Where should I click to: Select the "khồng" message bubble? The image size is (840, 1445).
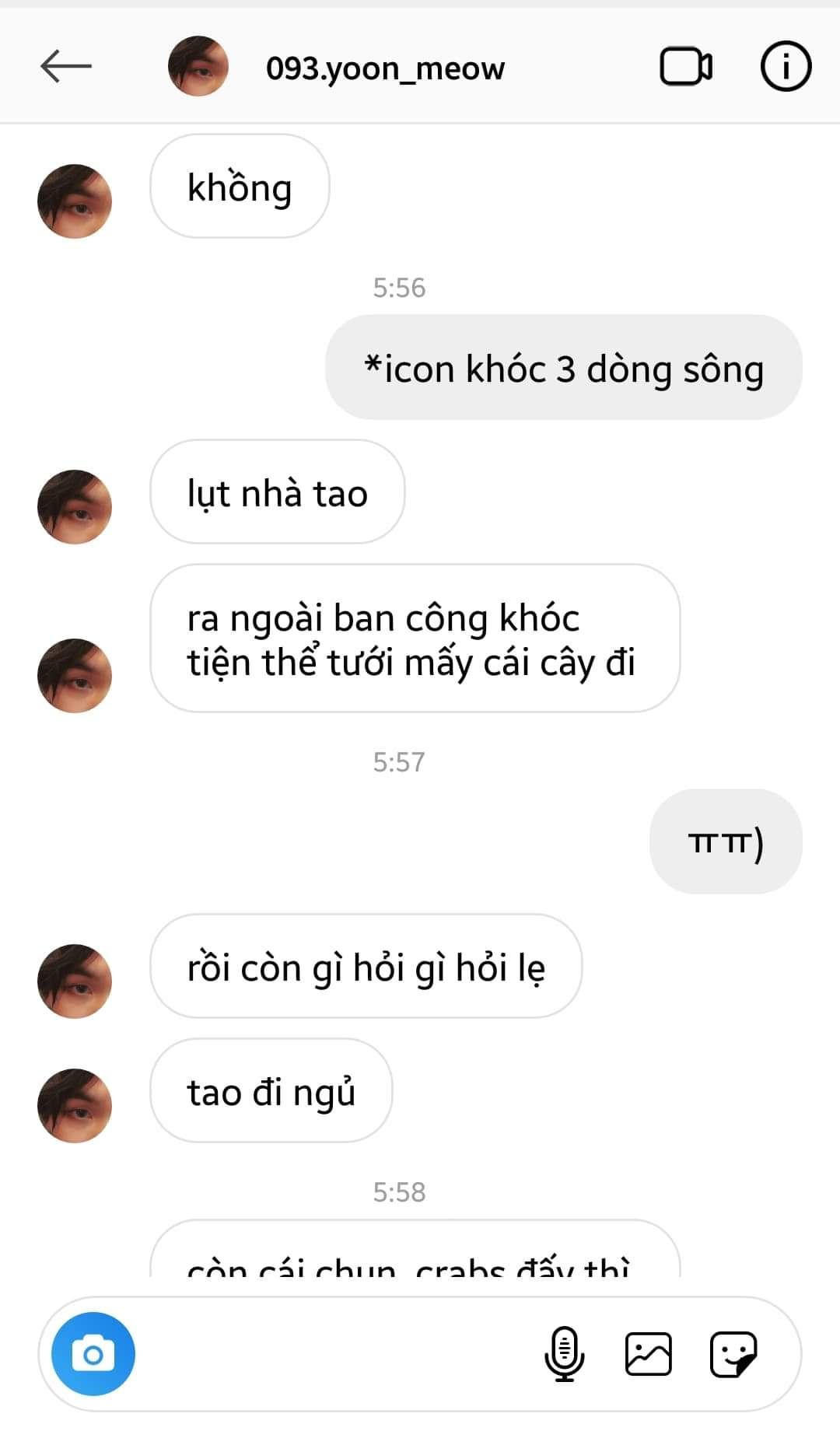click(240, 186)
